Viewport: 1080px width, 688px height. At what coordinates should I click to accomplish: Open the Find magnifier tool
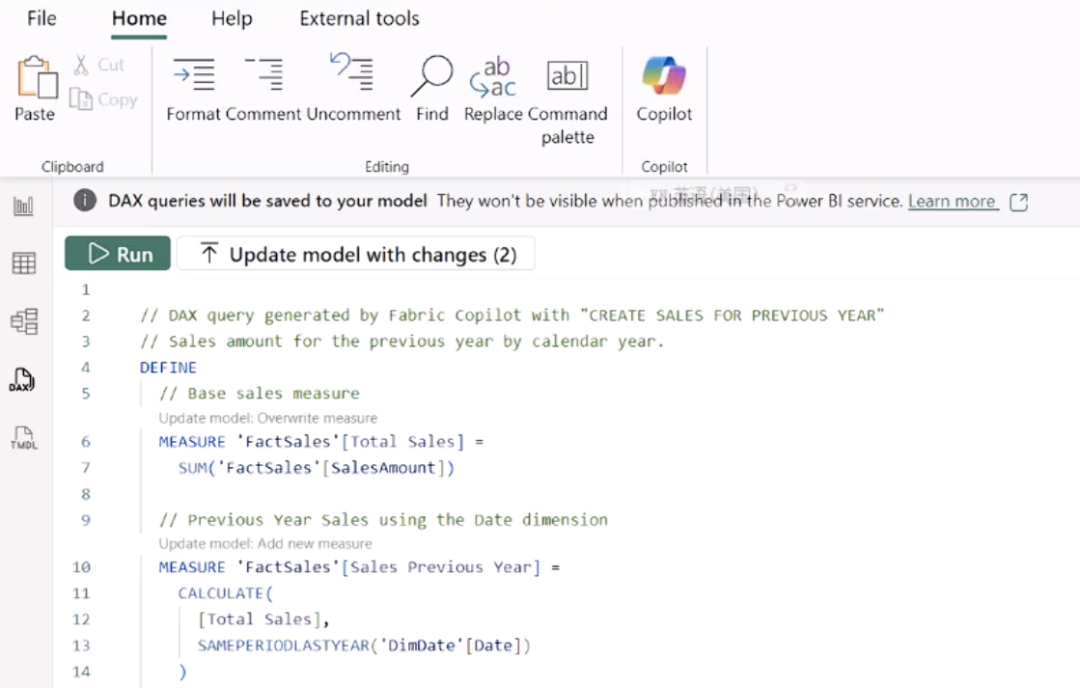pyautogui.click(x=432, y=90)
